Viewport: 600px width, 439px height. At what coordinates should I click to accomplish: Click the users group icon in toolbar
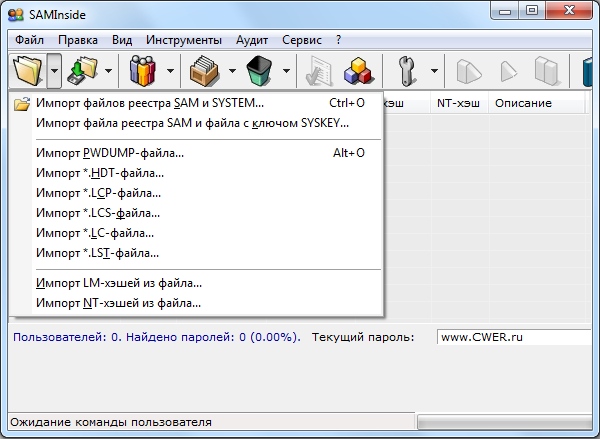[x=144, y=71]
